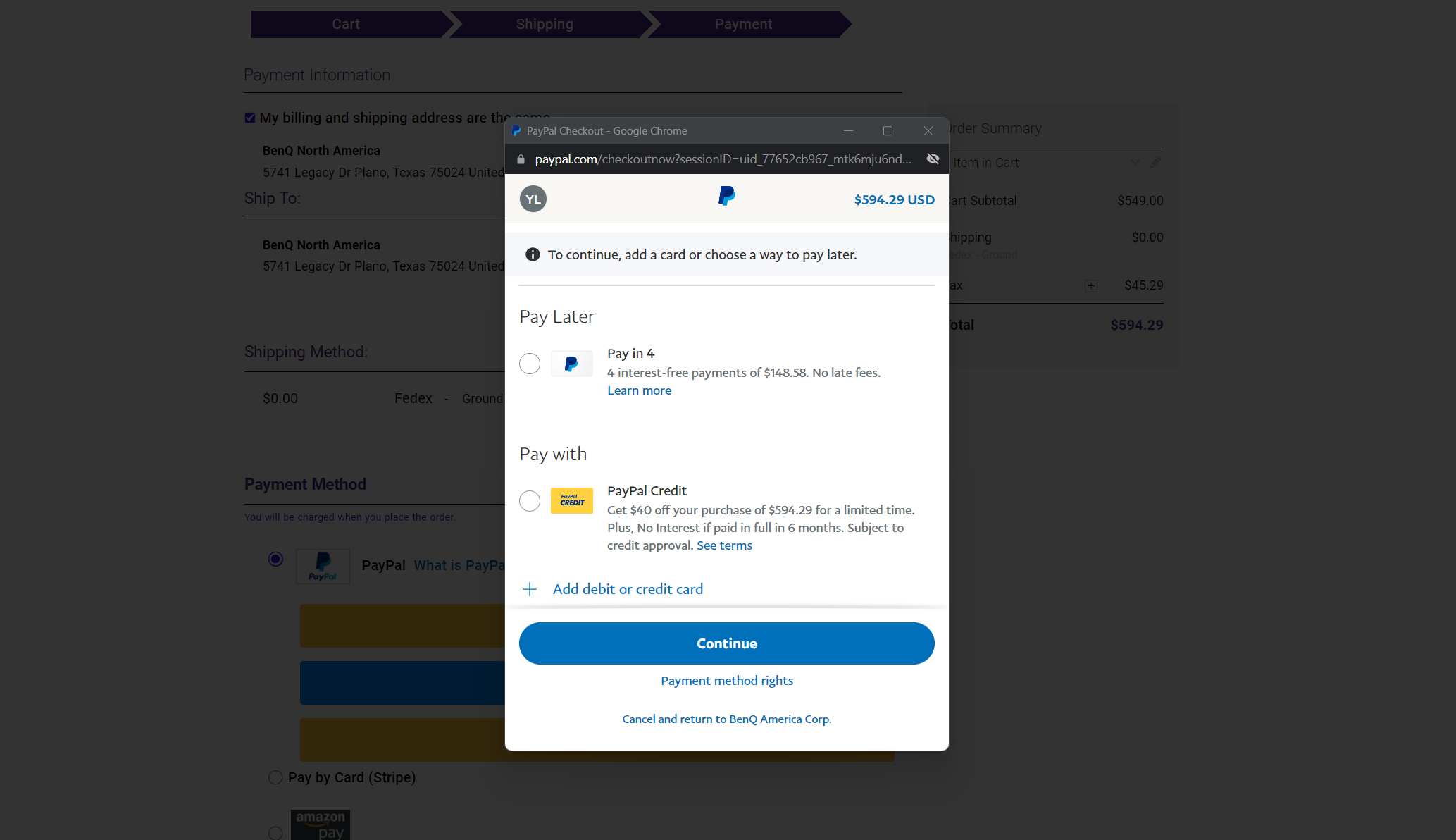Click the $549.00 cart subtotal value
Screen dimensions: 1456x840
(x=1140, y=201)
